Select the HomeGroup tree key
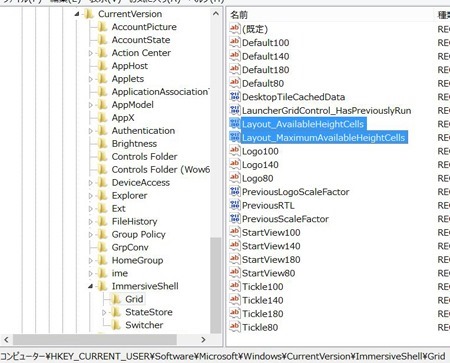The width and height of the screenshot is (450, 363). click(137, 260)
